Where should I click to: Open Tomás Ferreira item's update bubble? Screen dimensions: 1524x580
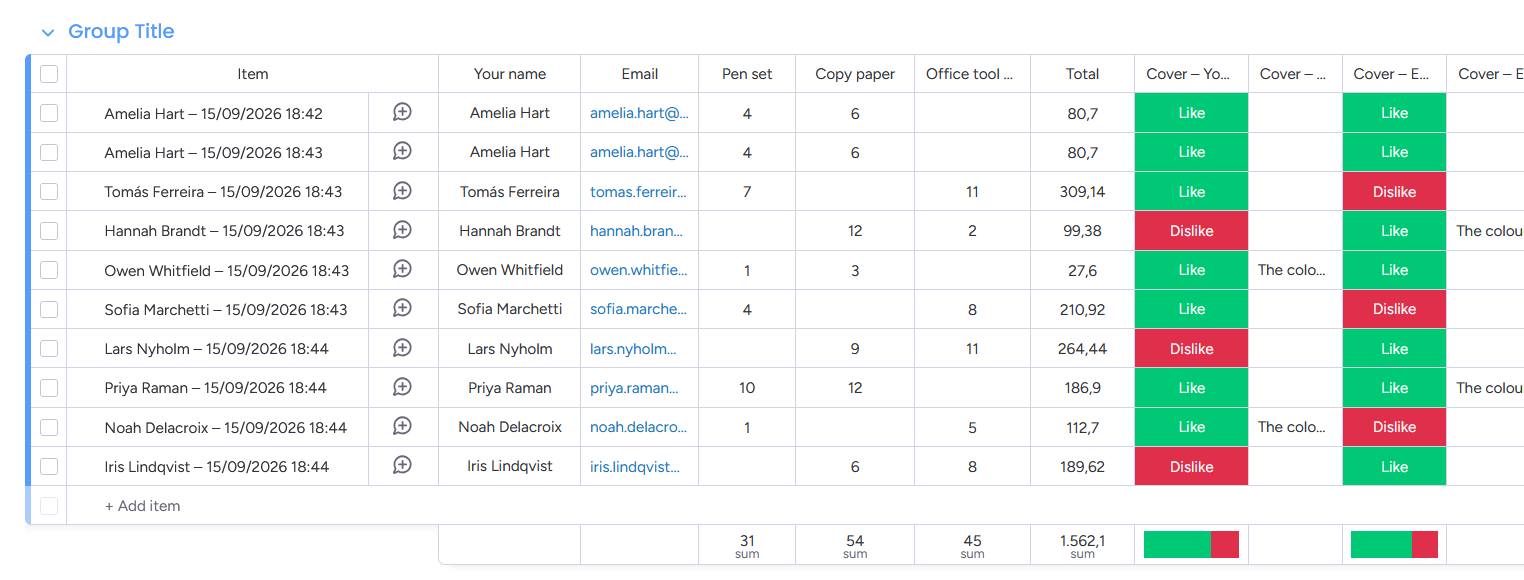point(402,191)
